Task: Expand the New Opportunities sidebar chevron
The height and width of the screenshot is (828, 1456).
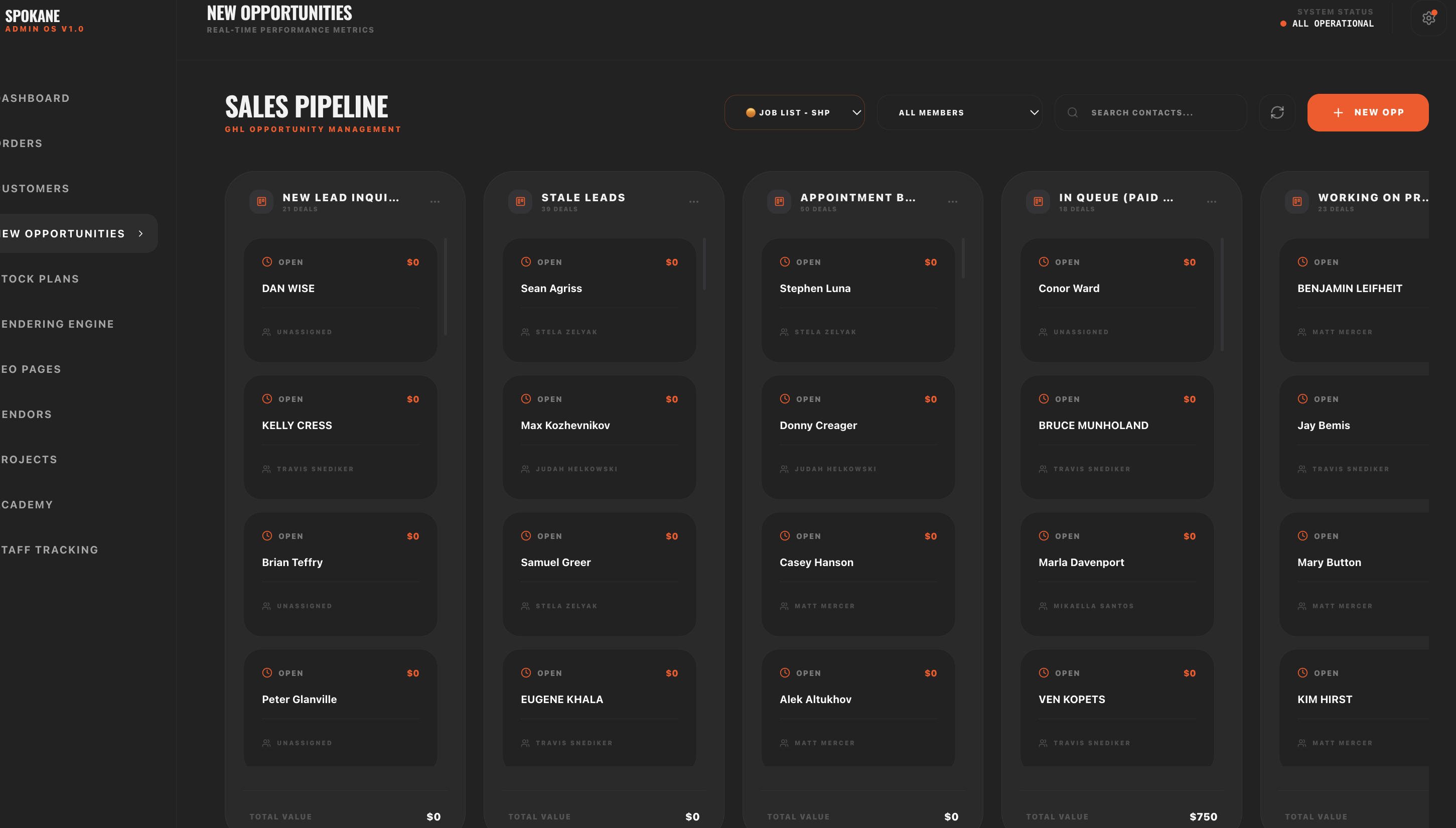Action: tap(140, 234)
